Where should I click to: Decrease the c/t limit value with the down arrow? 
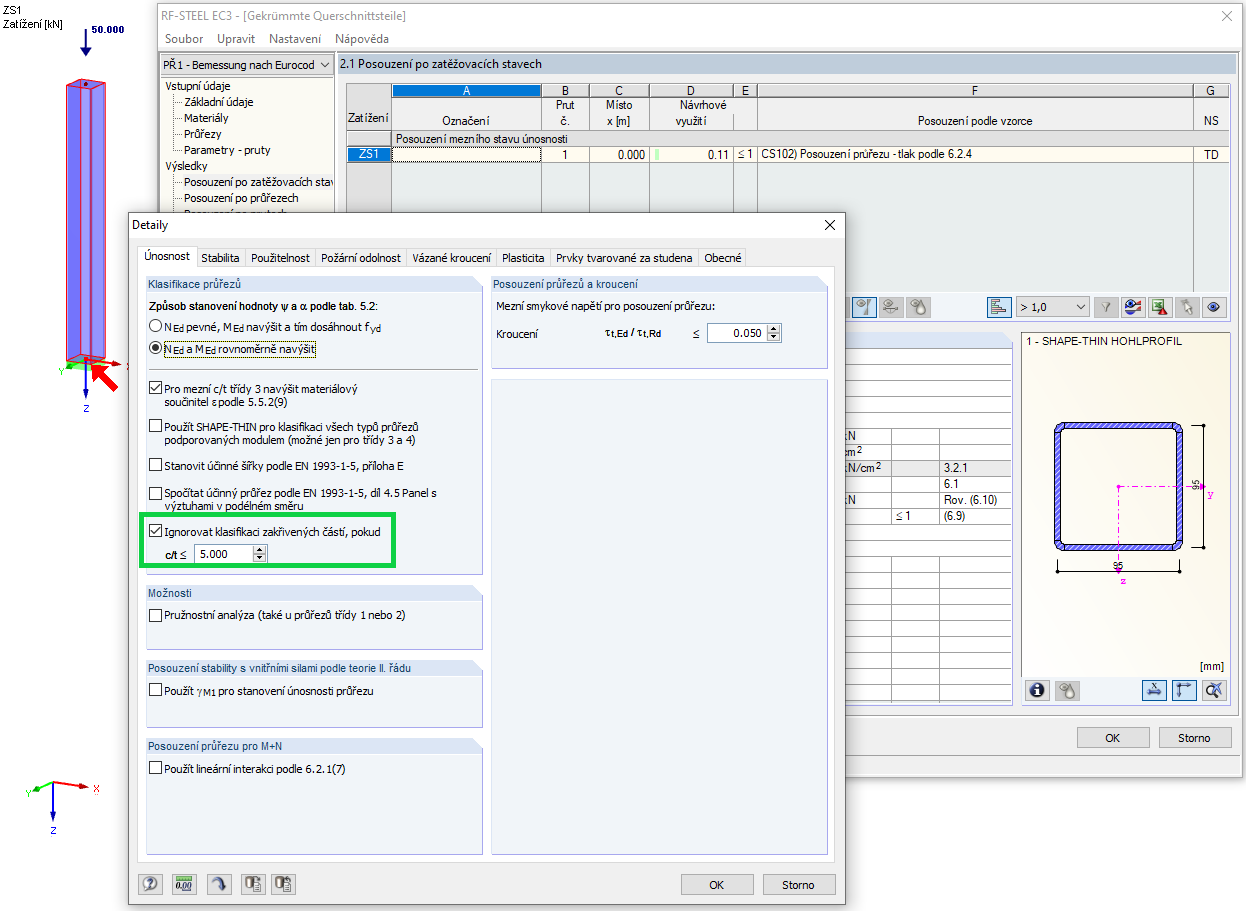tap(260, 558)
